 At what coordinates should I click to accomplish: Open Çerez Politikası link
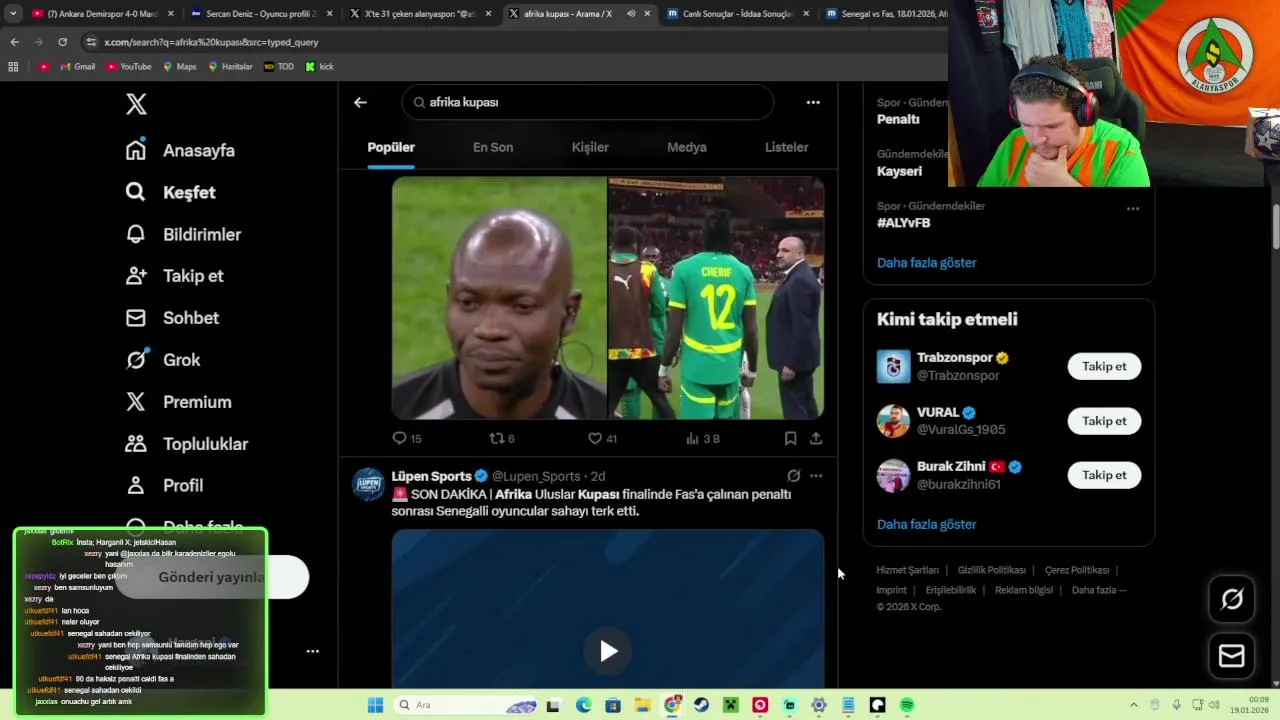[x=1077, y=570]
